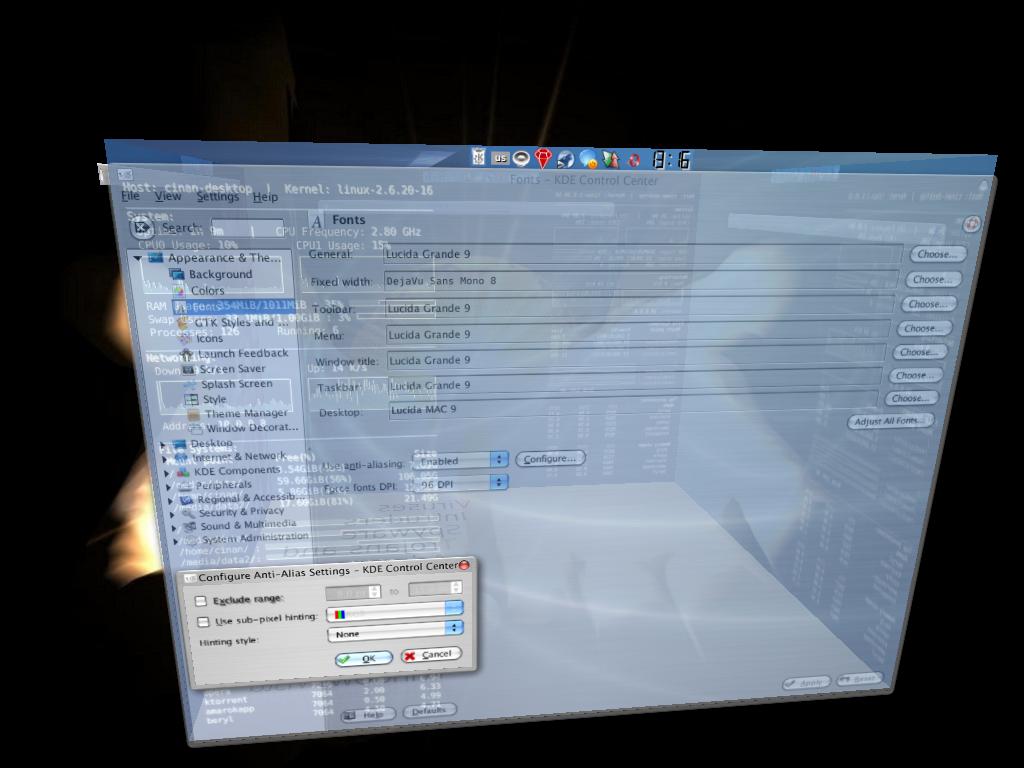This screenshot has height=768, width=1024.
Task: Open the Settings menu
Action: (217, 196)
